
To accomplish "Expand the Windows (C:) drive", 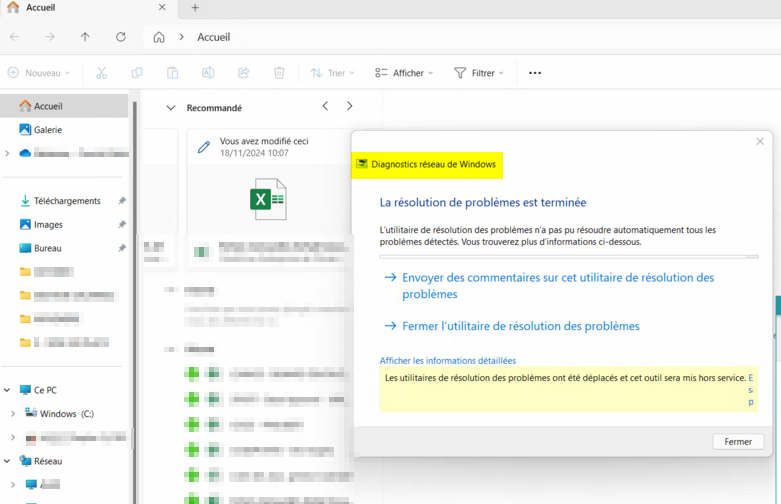I will pyautogui.click(x=13, y=414).
